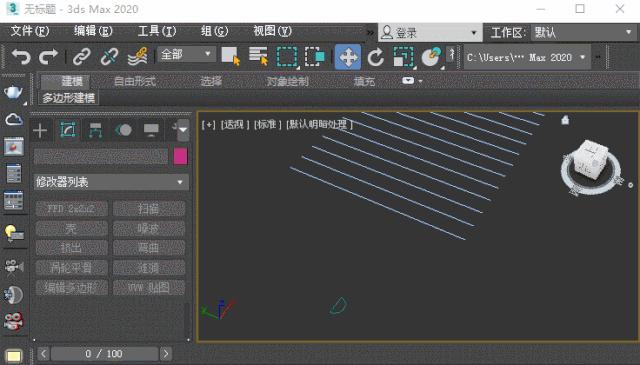This screenshot has width=640, height=365.
Task: Open the 视图(V) menu
Action: tap(272, 31)
